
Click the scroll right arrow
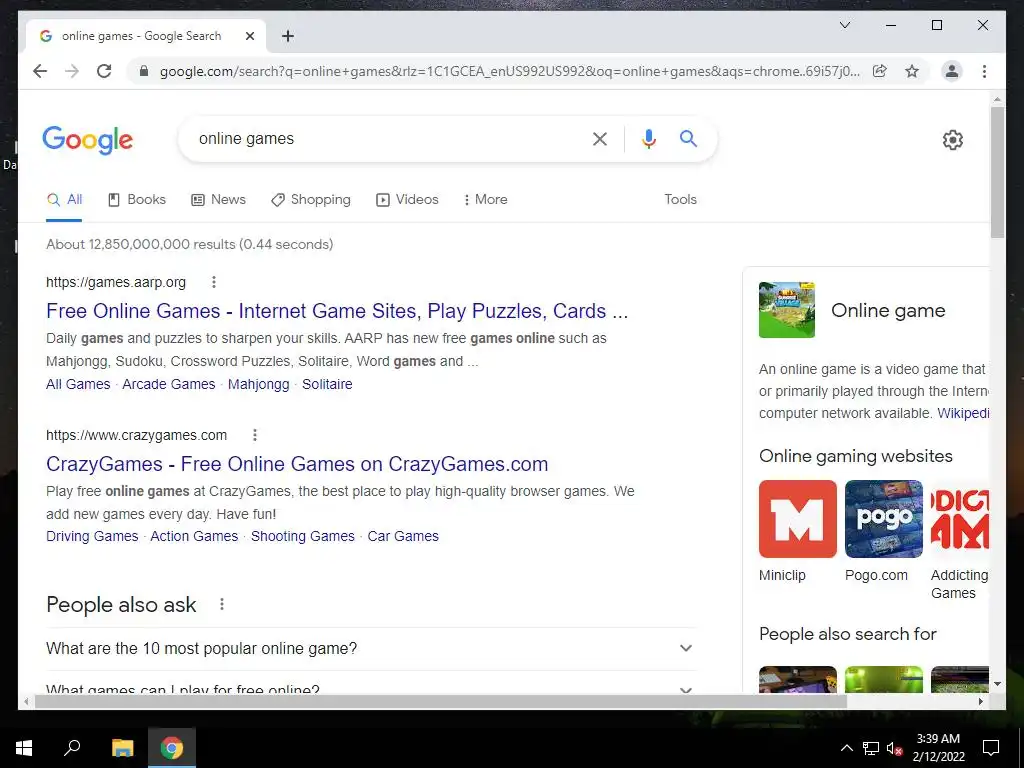(x=980, y=701)
